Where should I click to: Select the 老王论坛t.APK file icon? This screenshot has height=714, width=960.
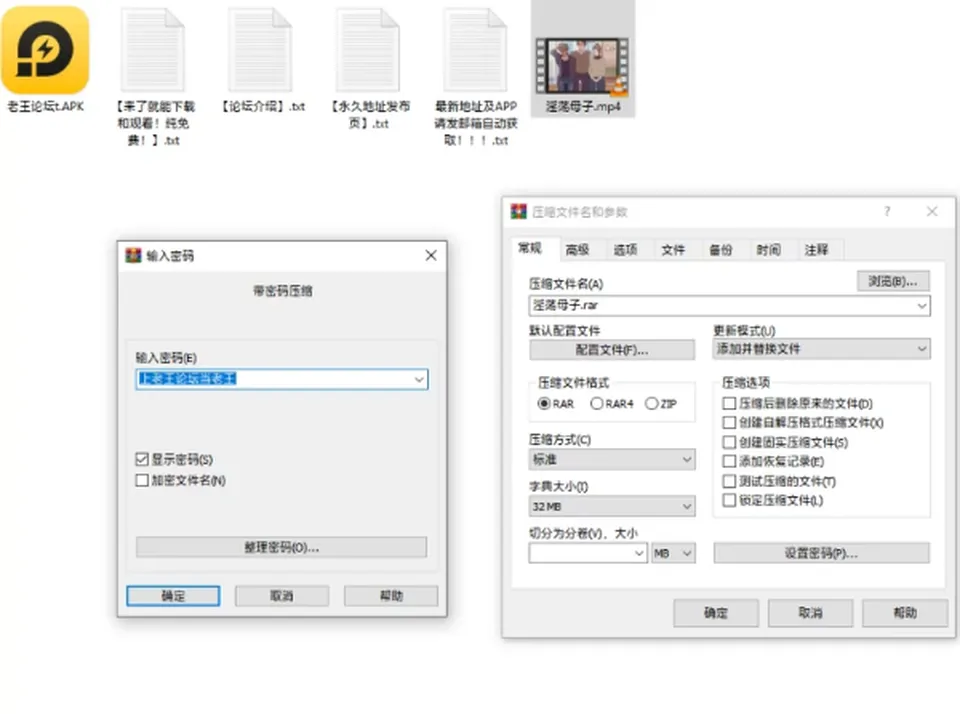click(x=45, y=50)
